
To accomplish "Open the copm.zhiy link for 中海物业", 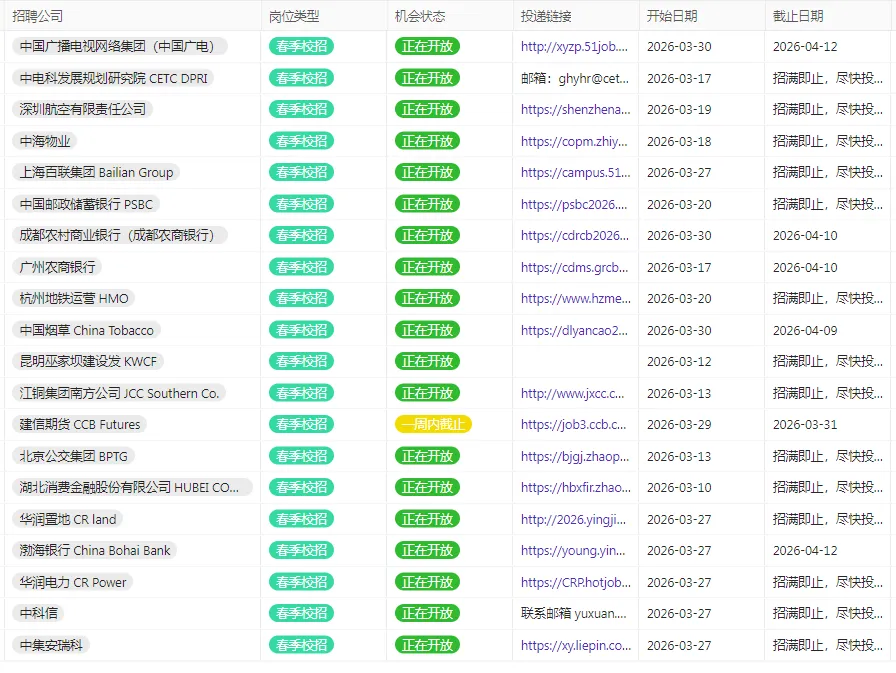I will [574, 141].
